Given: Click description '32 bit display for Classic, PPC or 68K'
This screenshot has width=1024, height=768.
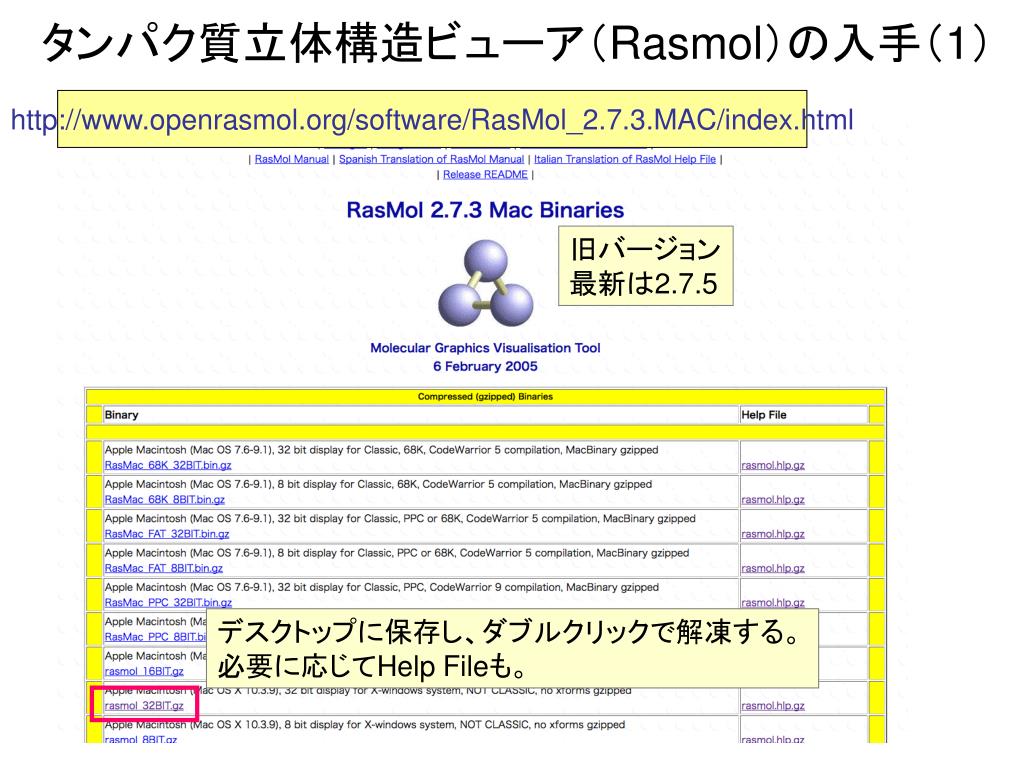Looking at the screenshot, I should coord(400,519).
